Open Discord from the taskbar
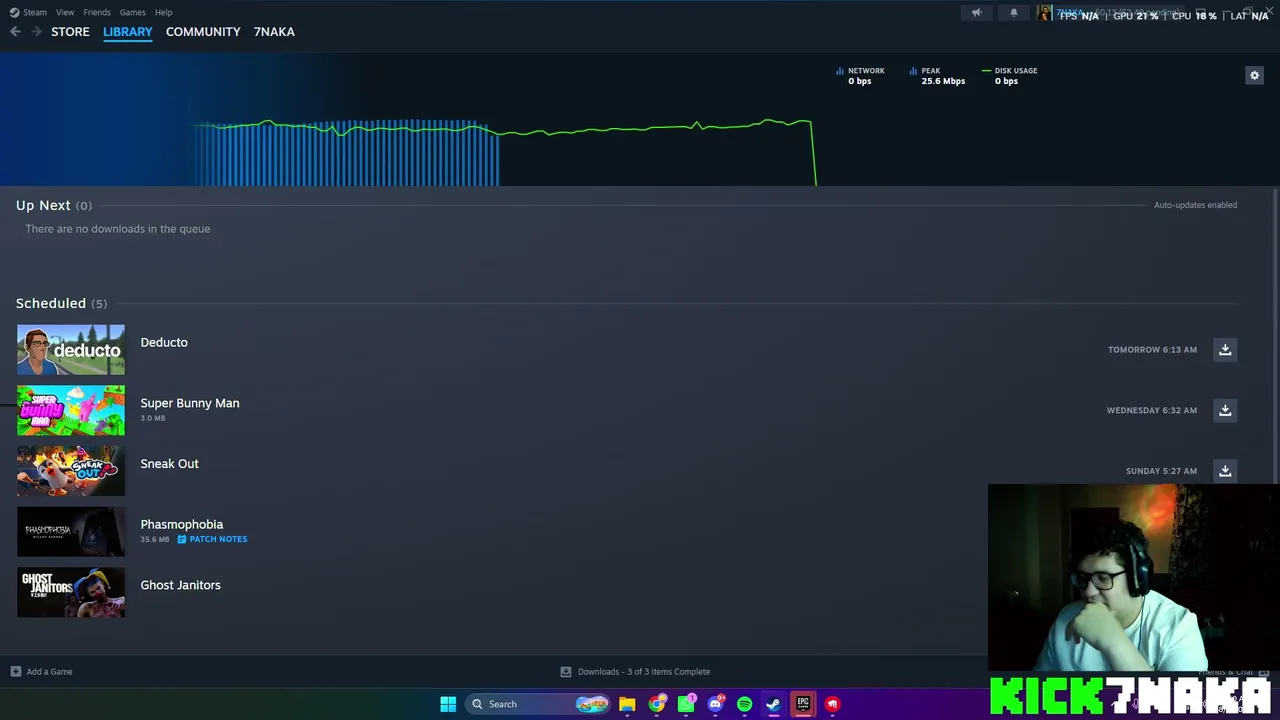The image size is (1280, 720). click(x=715, y=704)
